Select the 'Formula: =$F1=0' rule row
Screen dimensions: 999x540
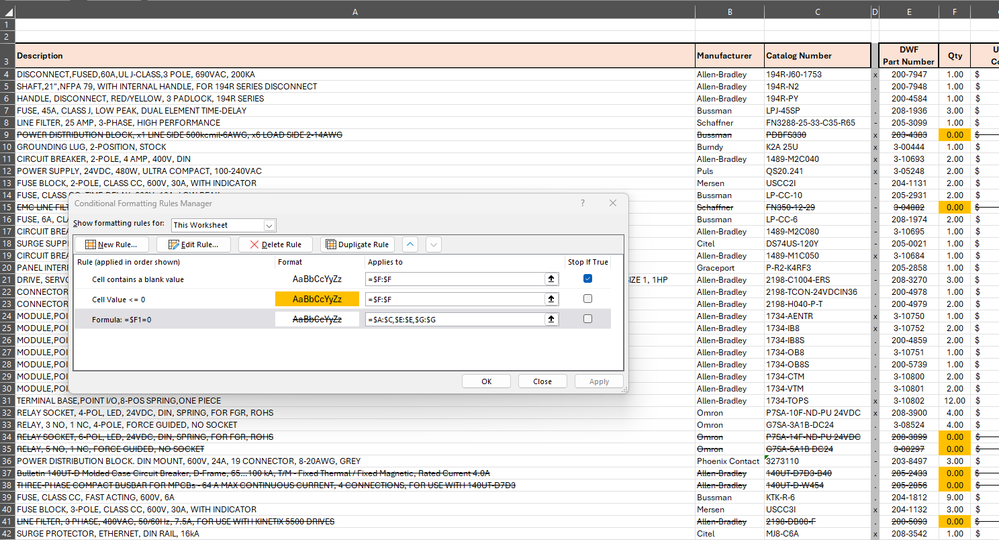pyautogui.click(x=342, y=320)
